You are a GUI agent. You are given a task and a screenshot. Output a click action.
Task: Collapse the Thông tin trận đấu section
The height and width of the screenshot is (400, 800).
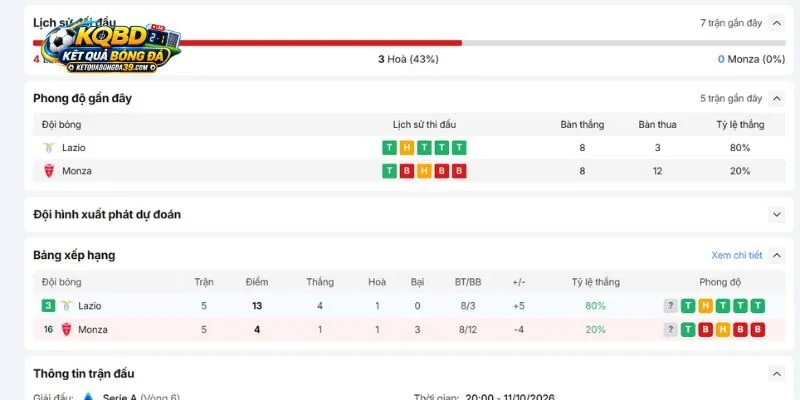click(x=777, y=374)
